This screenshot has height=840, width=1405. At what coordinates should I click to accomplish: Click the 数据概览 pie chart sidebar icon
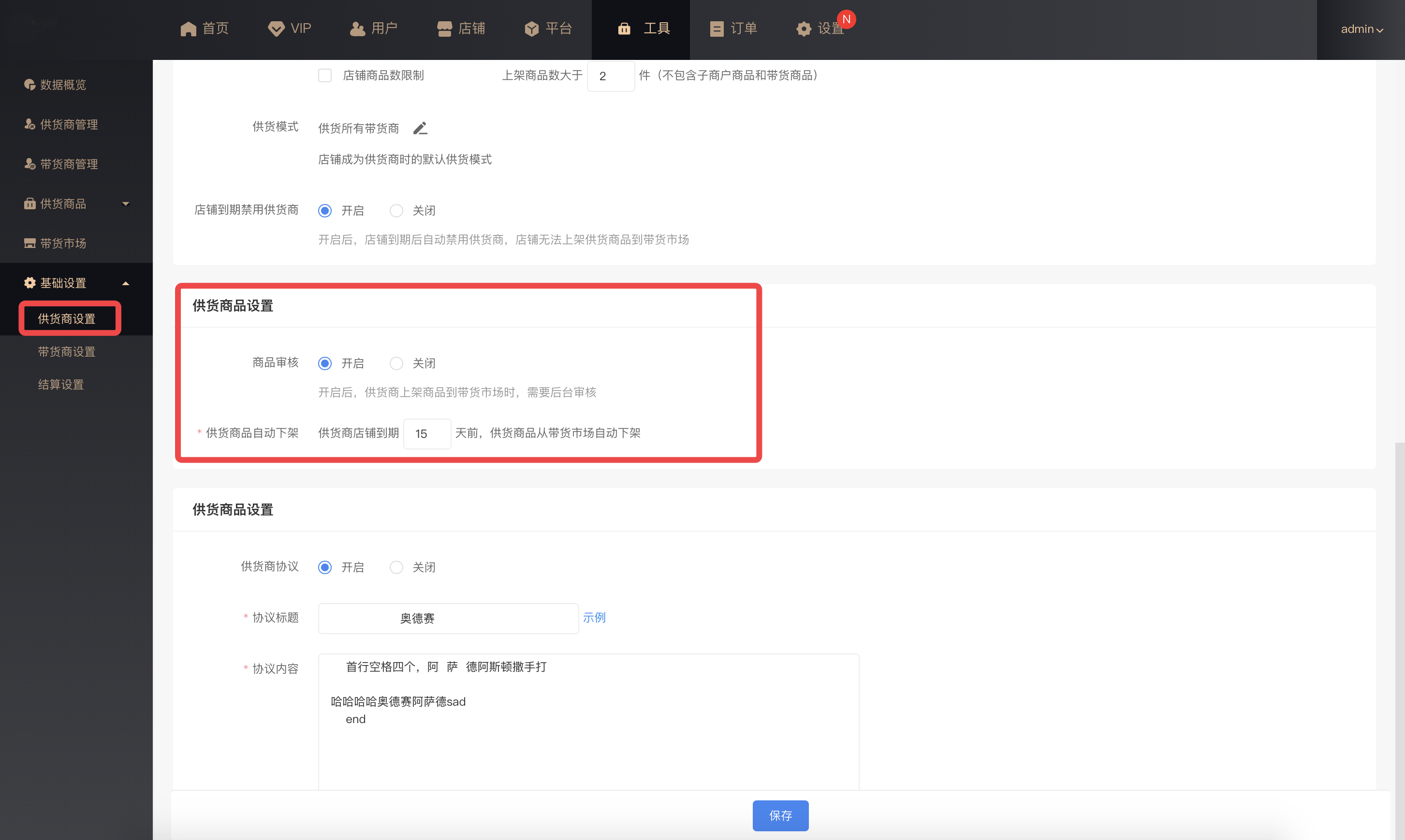pyautogui.click(x=29, y=85)
